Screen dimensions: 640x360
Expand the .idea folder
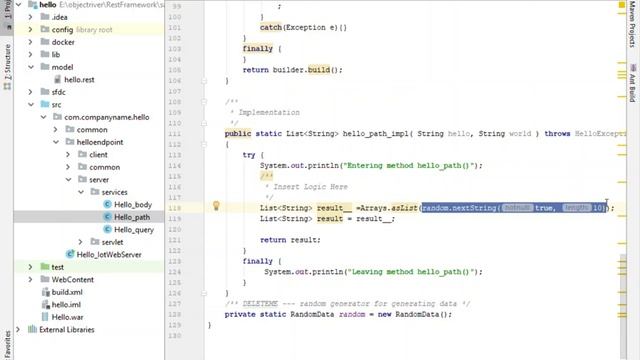pos(31,17)
